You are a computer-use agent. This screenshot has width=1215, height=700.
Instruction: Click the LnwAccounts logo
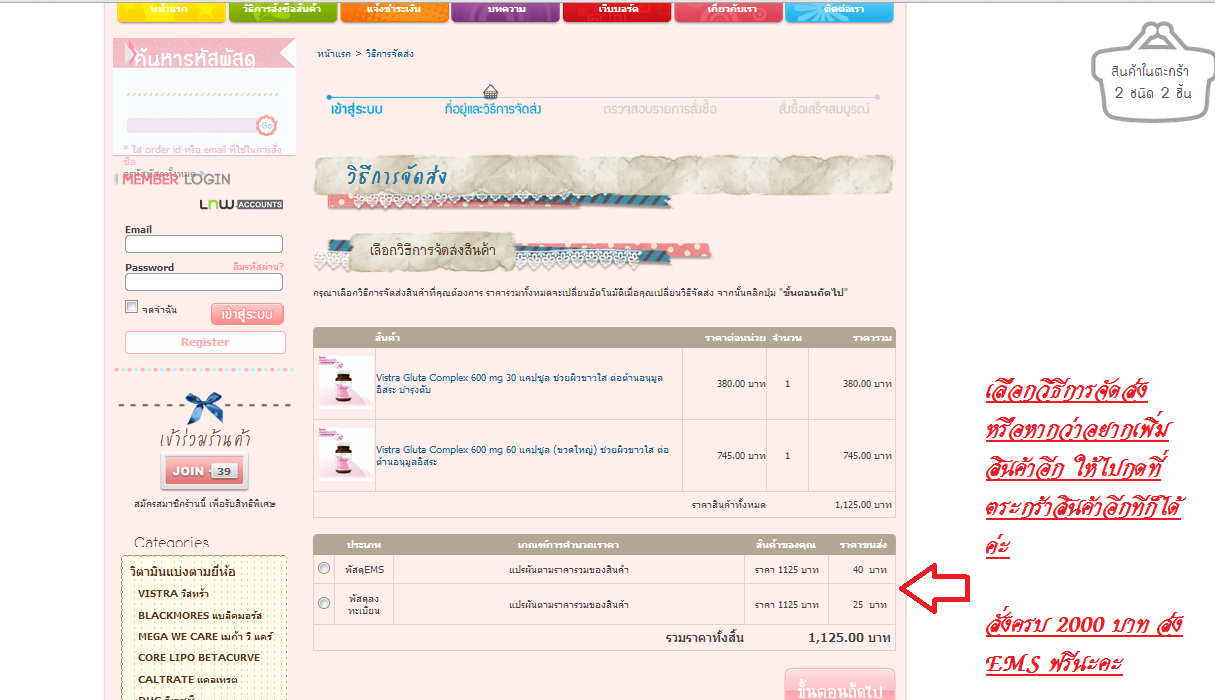coord(241,204)
